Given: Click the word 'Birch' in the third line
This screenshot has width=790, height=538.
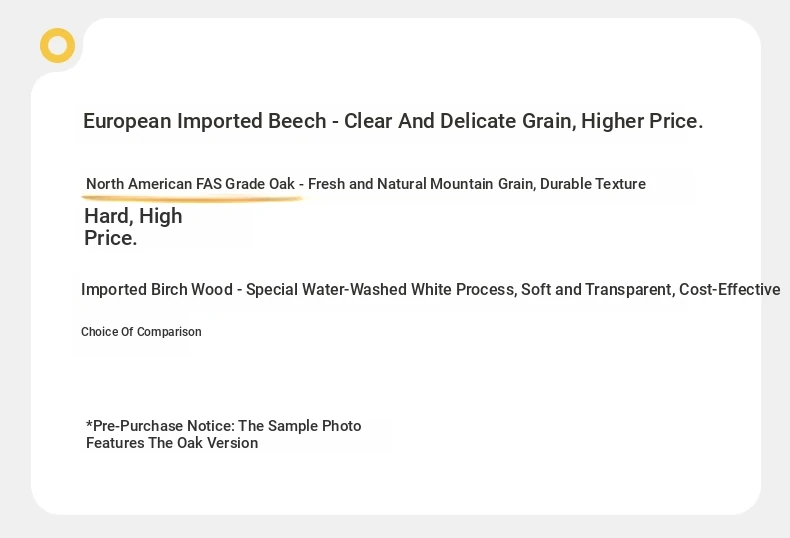Looking at the screenshot, I should click(169, 290).
